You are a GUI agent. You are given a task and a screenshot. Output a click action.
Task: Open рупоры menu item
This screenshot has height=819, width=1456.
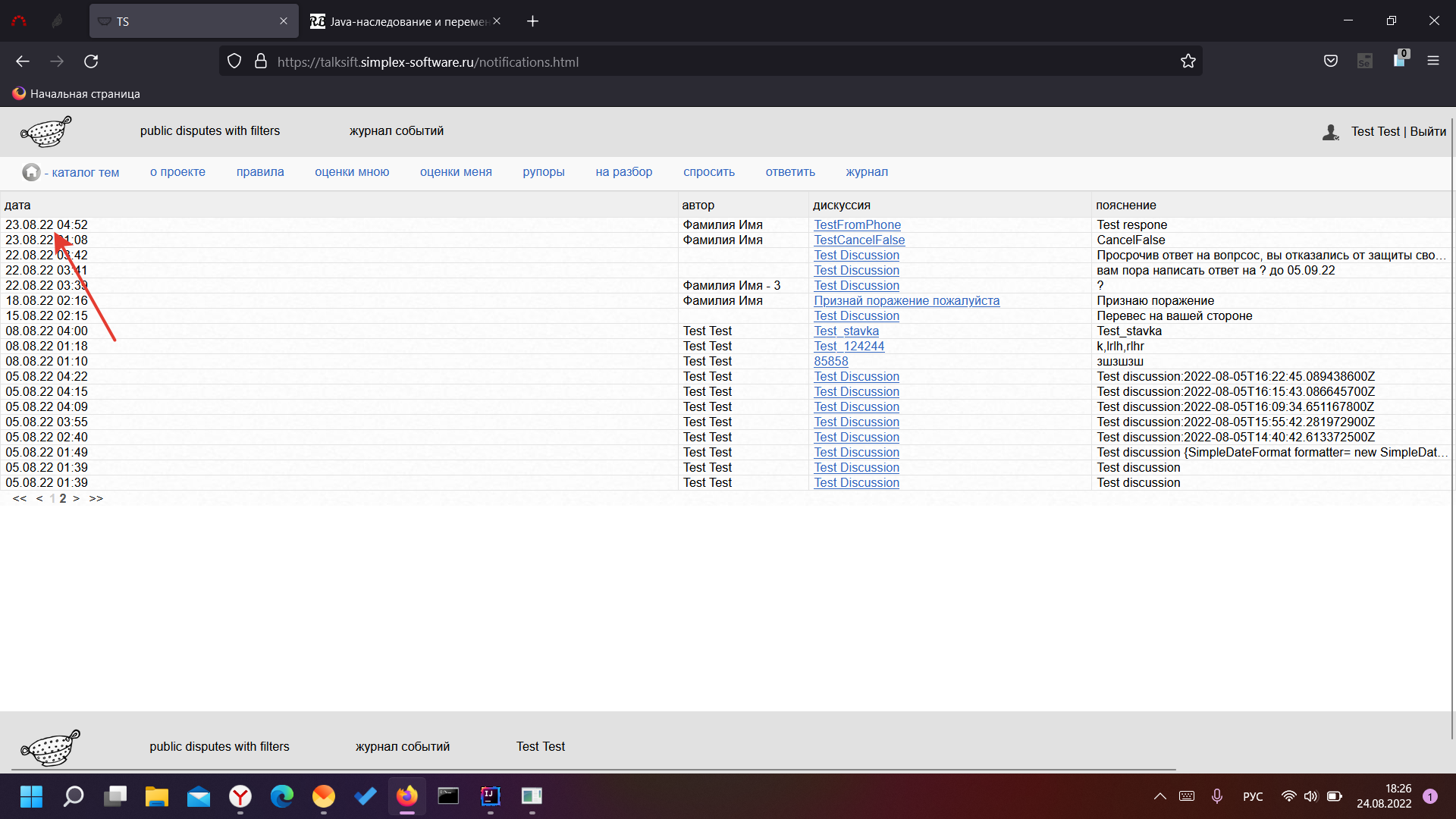[544, 172]
